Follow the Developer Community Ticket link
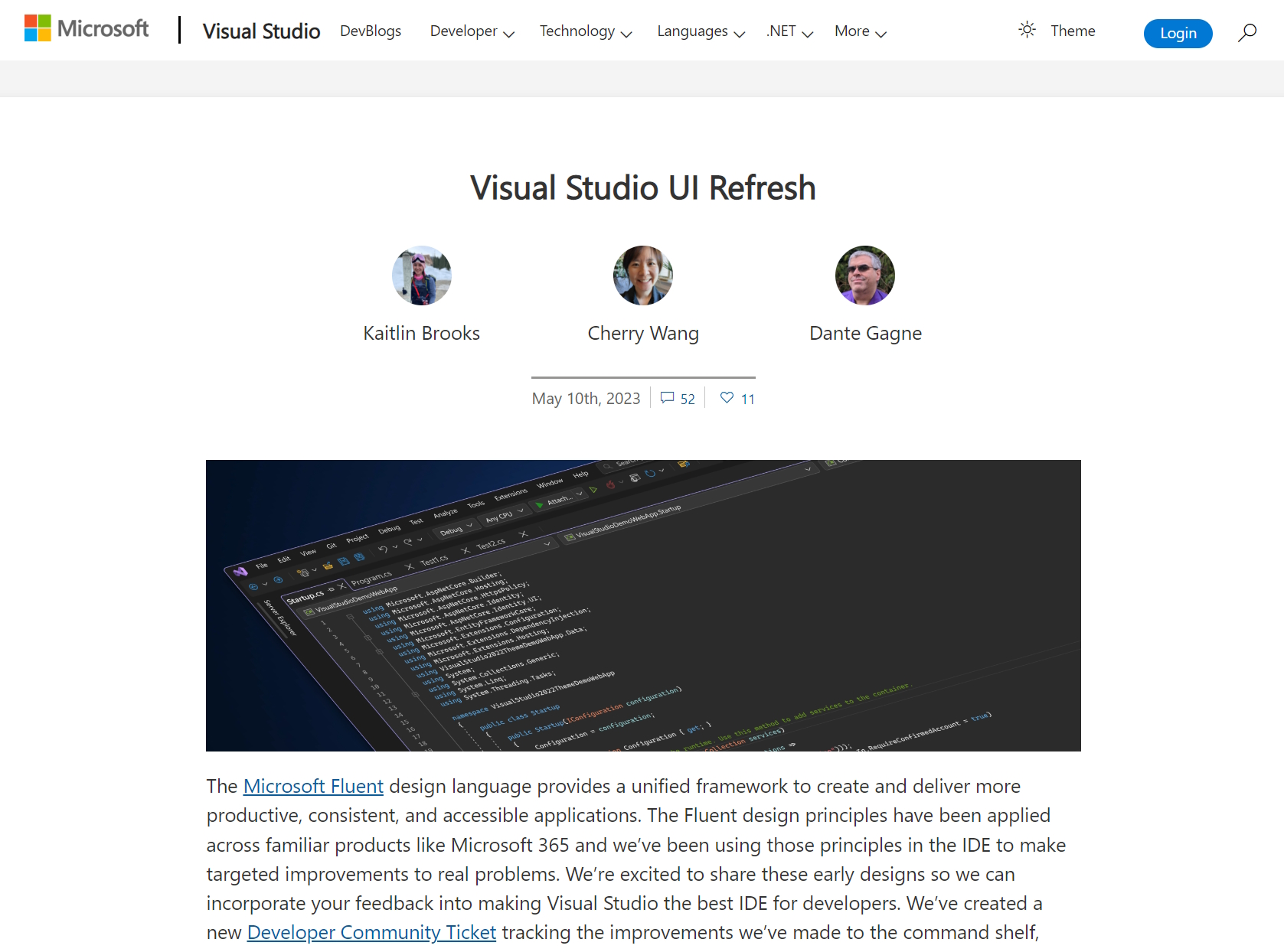 [371, 932]
